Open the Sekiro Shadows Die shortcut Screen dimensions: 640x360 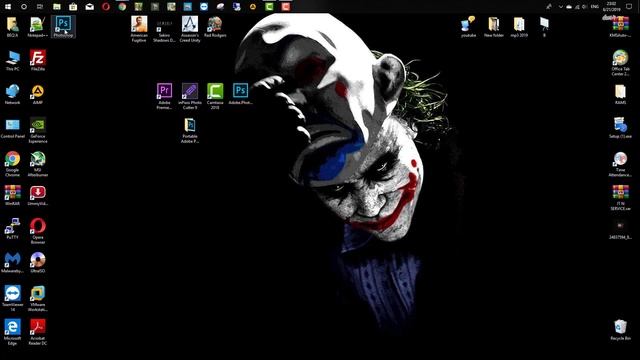(164, 29)
